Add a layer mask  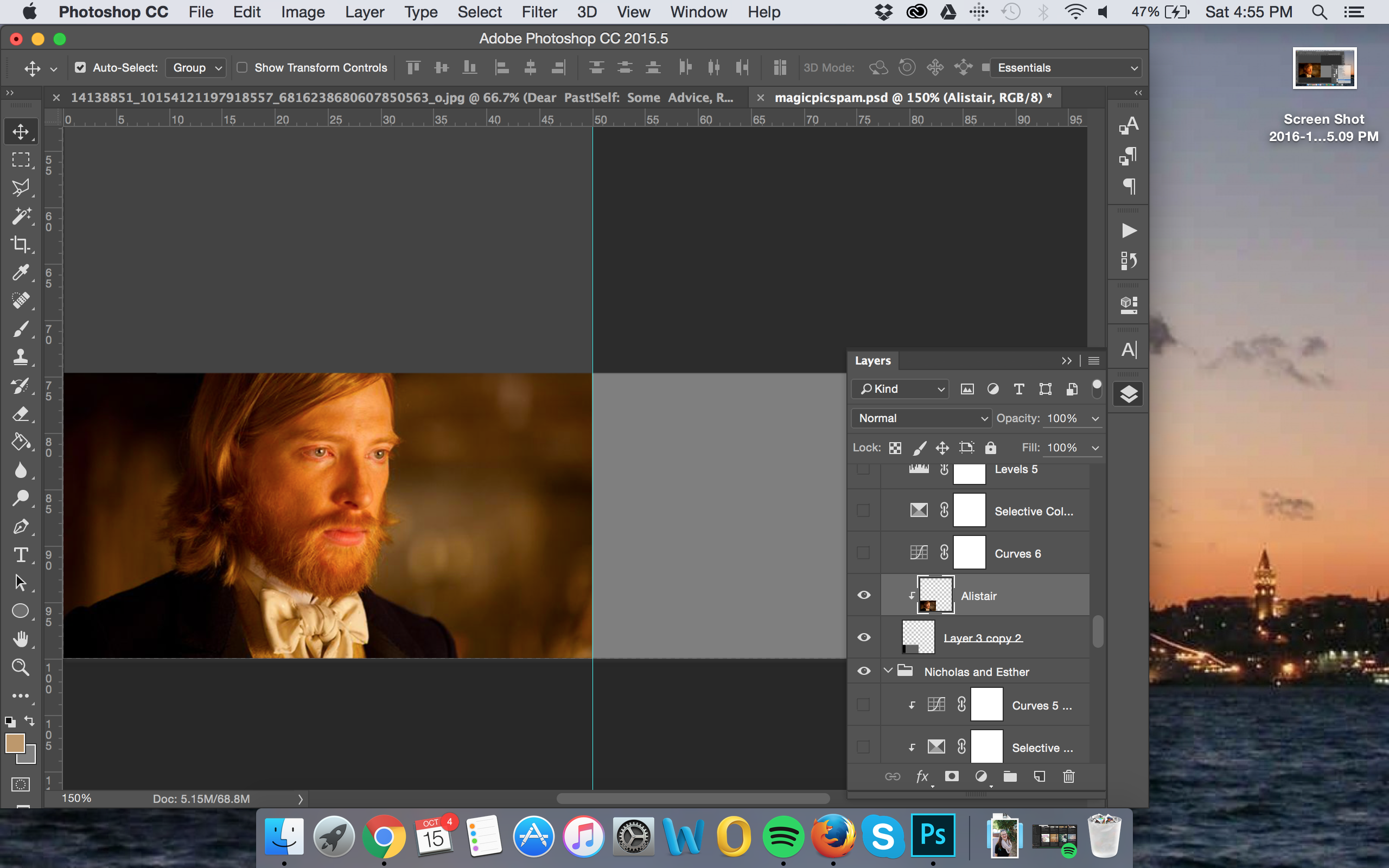point(952,777)
